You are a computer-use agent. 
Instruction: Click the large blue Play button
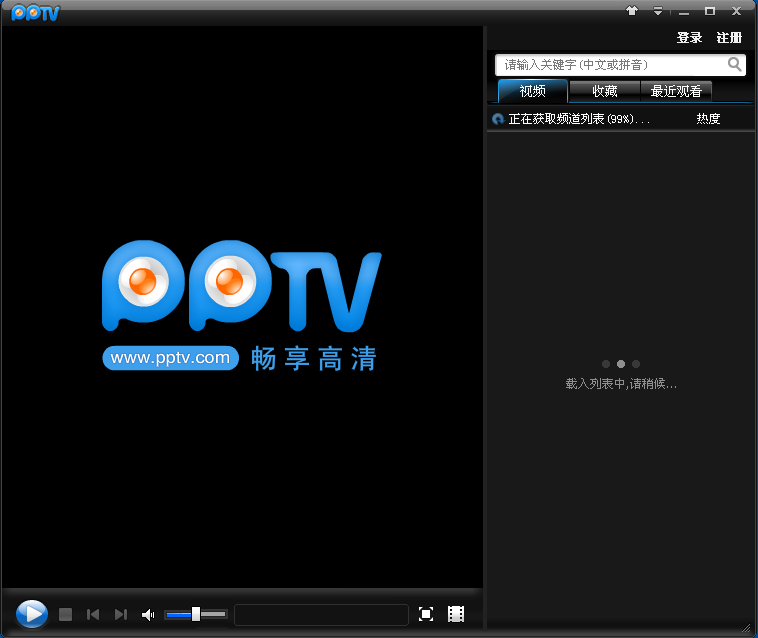32,614
